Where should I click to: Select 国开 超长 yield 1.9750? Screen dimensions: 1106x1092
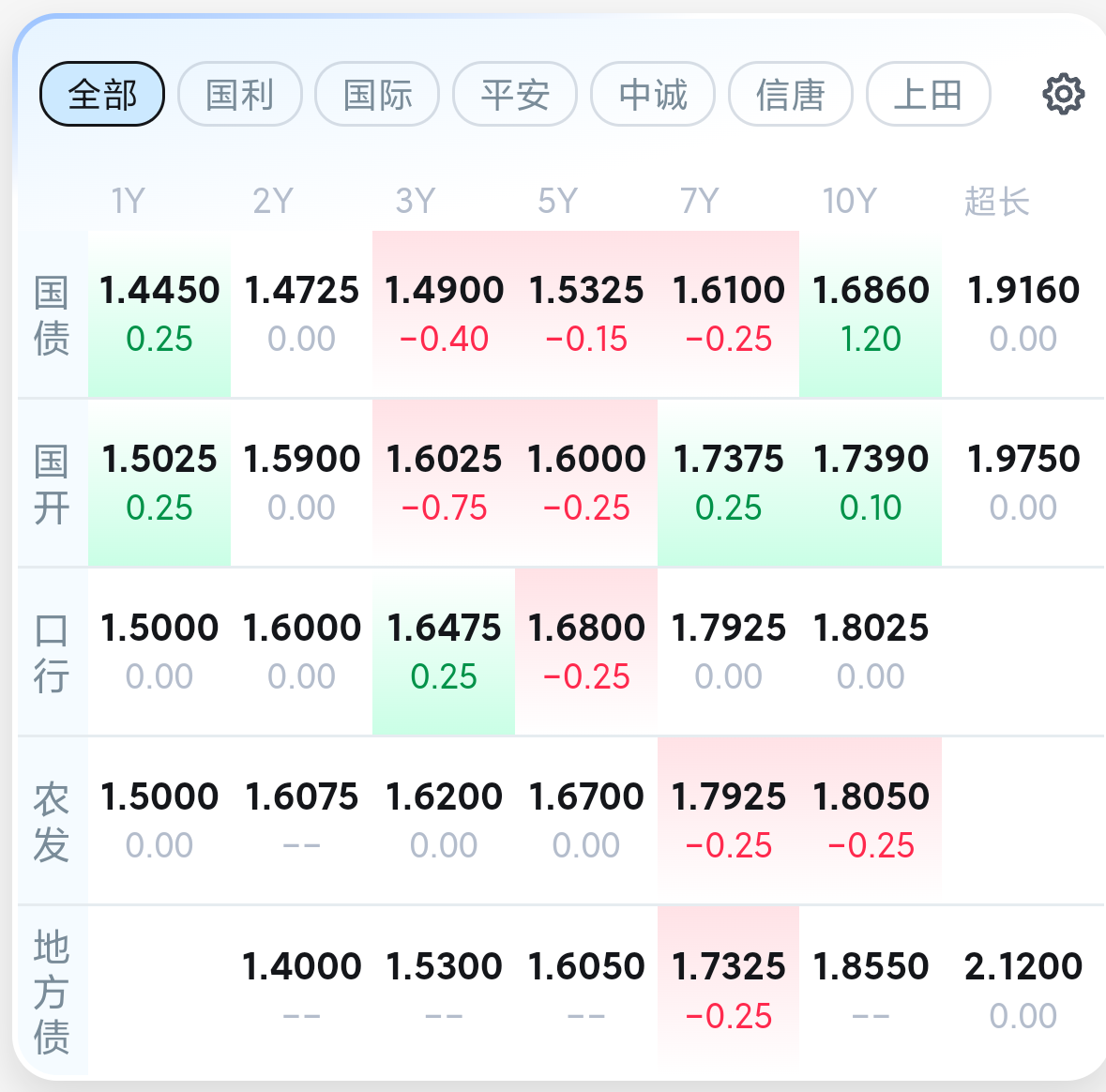tap(1023, 483)
